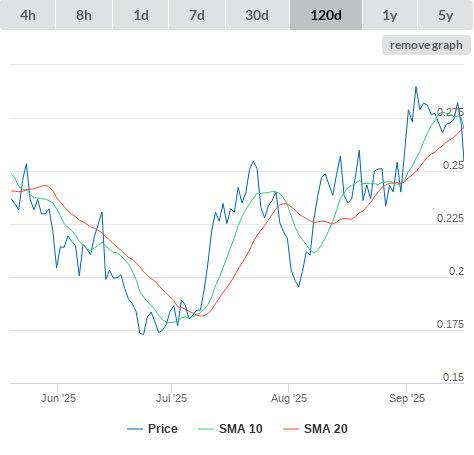Screen dimensions: 474x455
Task: Click the Jul '25 axis label
Action: tap(172, 398)
